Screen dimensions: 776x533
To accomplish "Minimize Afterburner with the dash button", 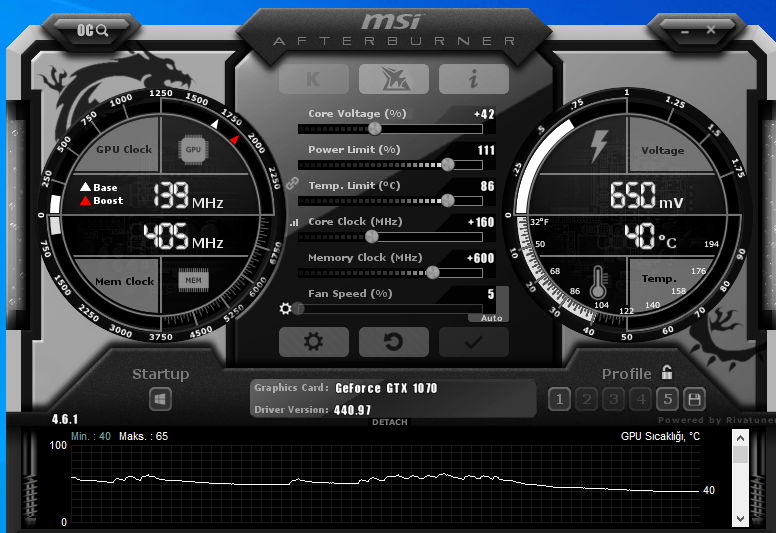I will 685,31.
